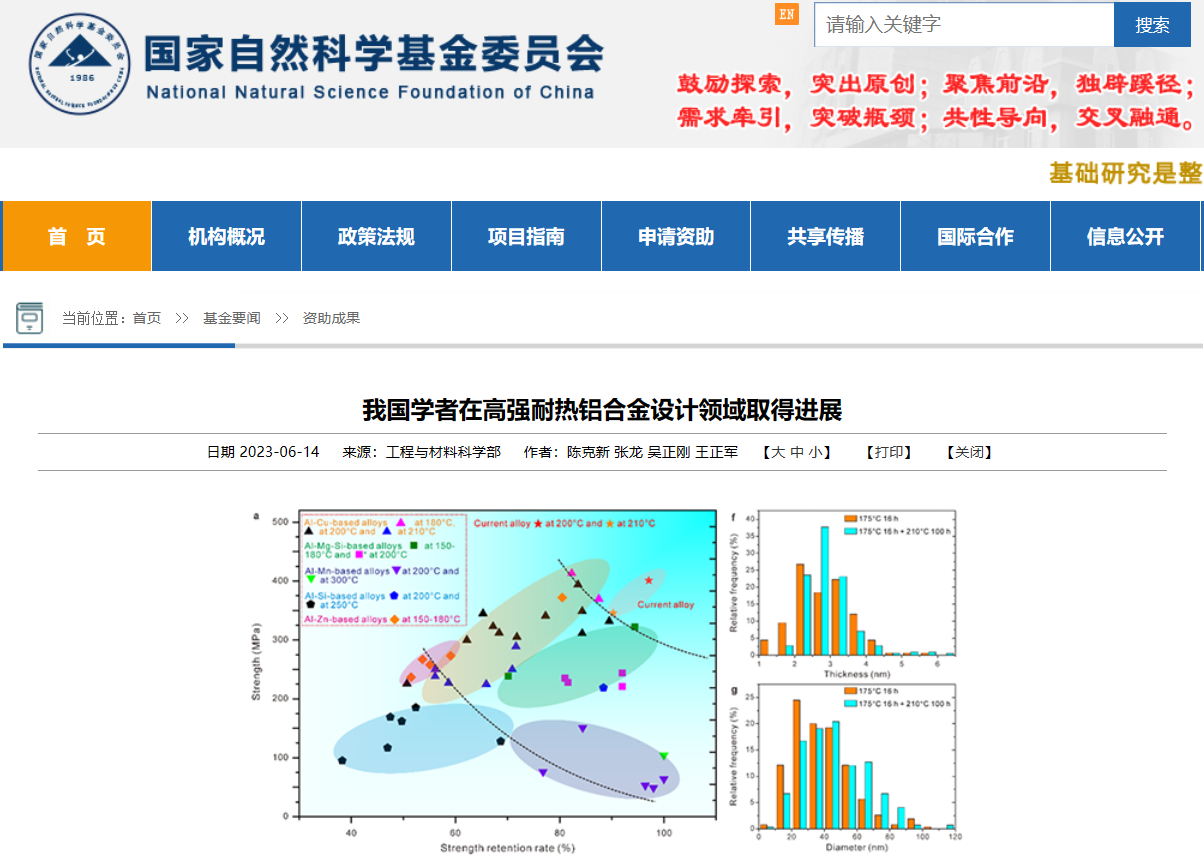Screen dimensions: 1204x858
Task: Open the 首页 home tab
Action: [77, 237]
